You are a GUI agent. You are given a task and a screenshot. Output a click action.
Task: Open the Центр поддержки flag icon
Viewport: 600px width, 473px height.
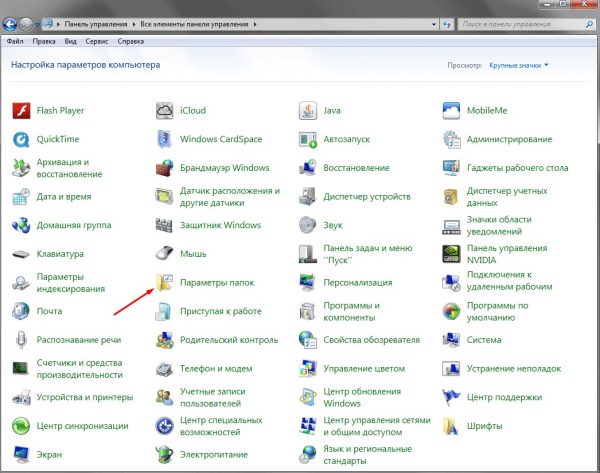pos(452,397)
